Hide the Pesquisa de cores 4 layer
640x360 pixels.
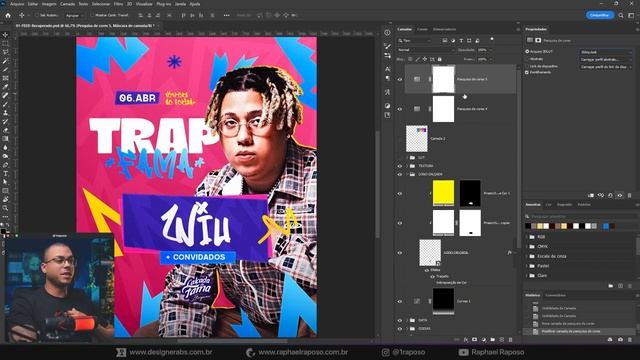pyautogui.click(x=400, y=109)
